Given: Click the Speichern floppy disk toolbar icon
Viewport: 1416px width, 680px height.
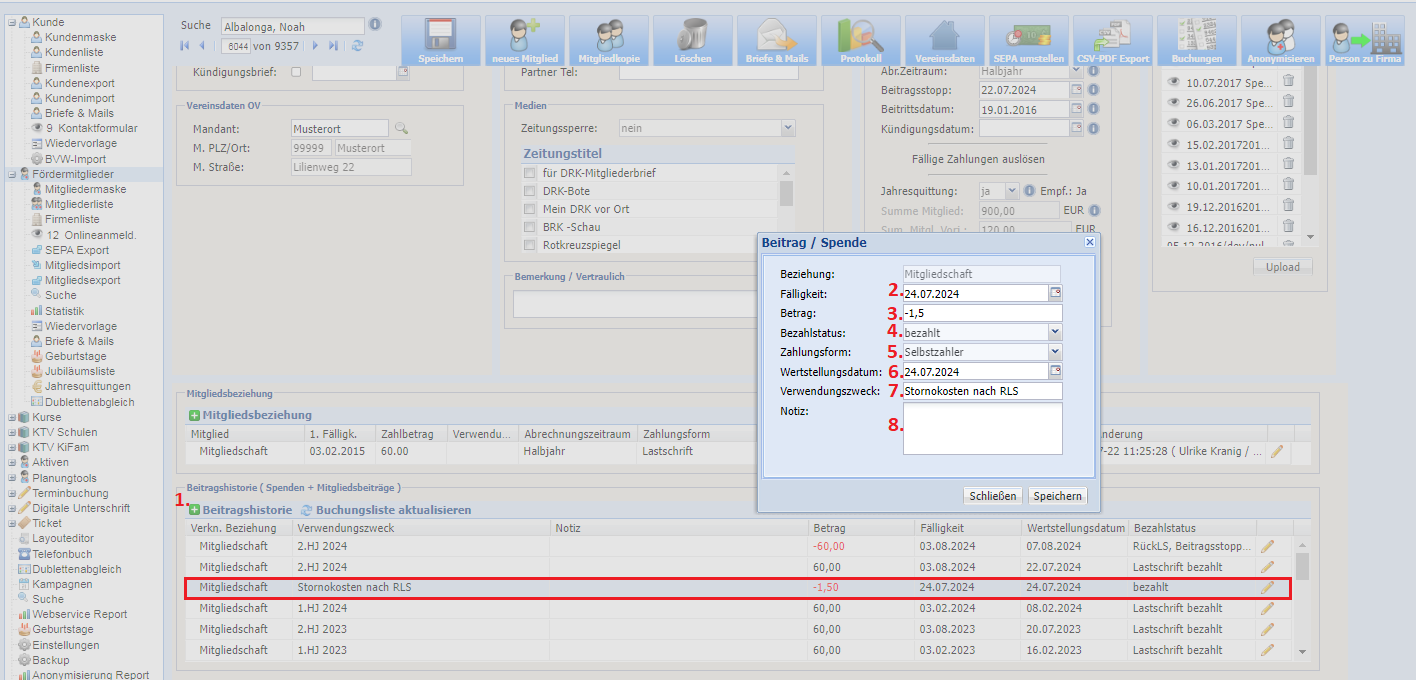Looking at the screenshot, I should (x=440, y=41).
